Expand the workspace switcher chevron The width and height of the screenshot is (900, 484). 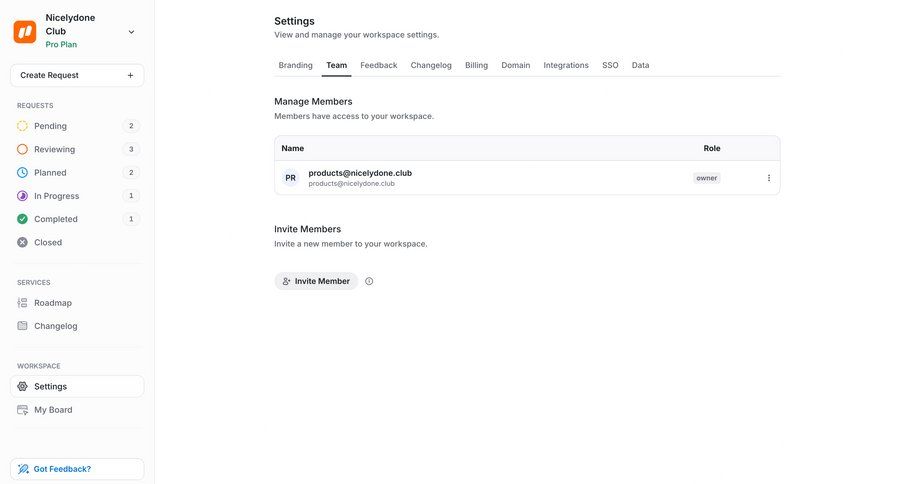[x=131, y=32]
